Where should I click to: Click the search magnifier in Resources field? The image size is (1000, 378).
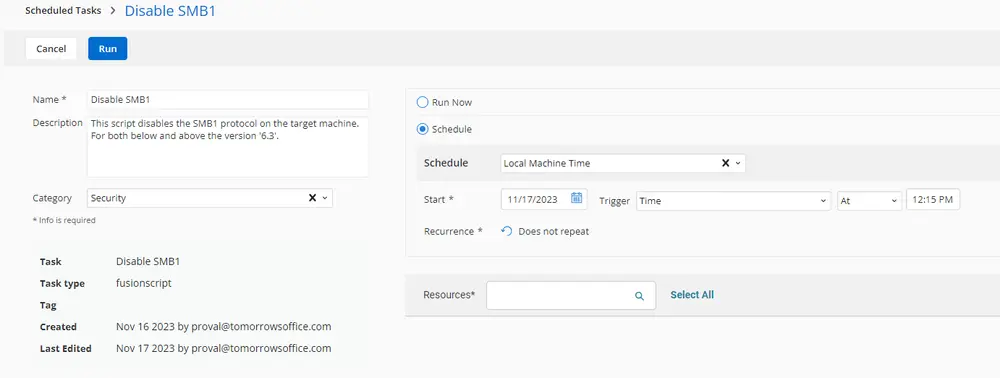pyautogui.click(x=639, y=296)
